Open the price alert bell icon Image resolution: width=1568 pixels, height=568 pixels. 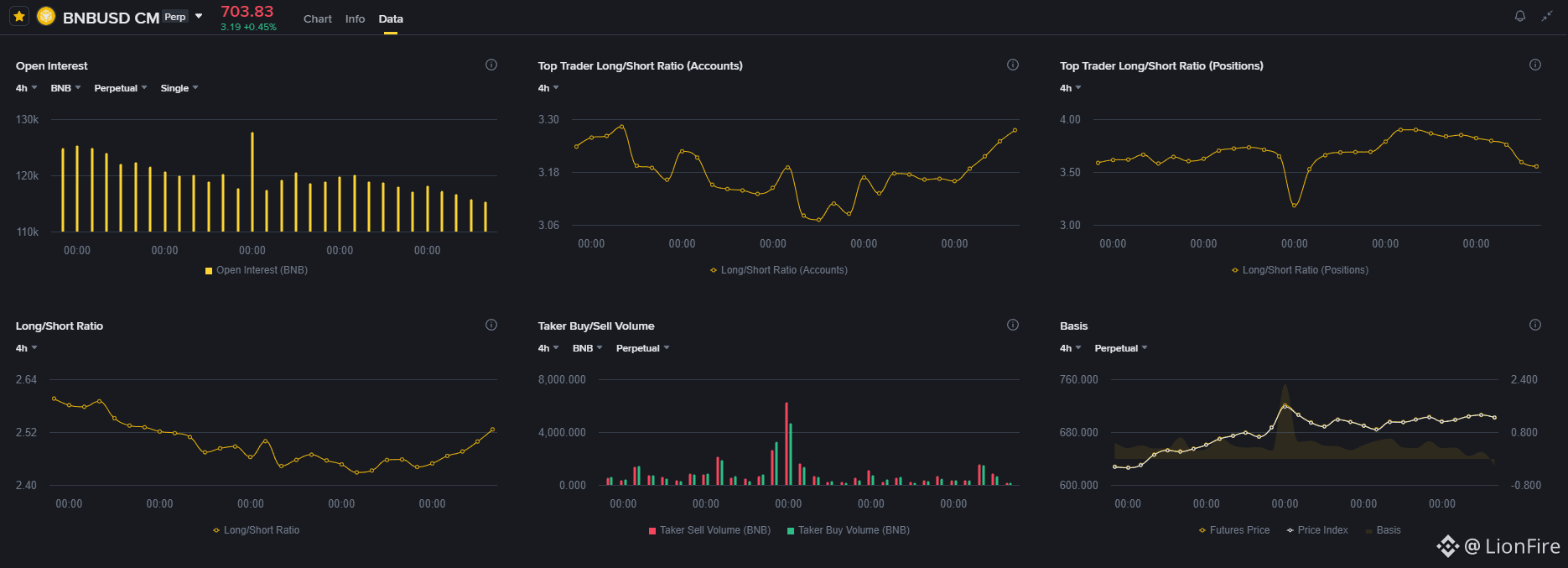[x=1519, y=16]
